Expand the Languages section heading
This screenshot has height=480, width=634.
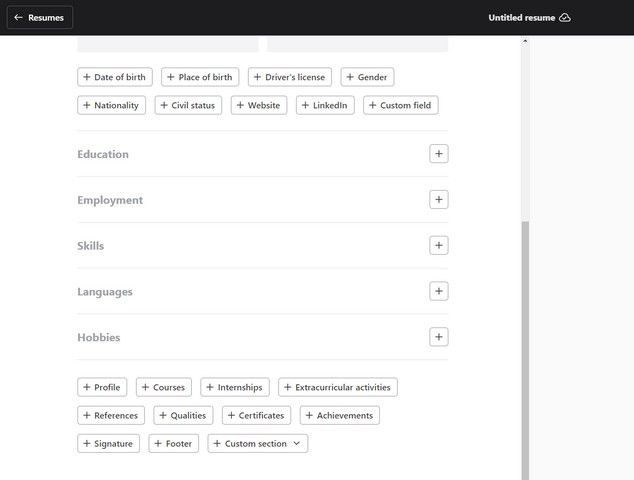click(x=105, y=292)
